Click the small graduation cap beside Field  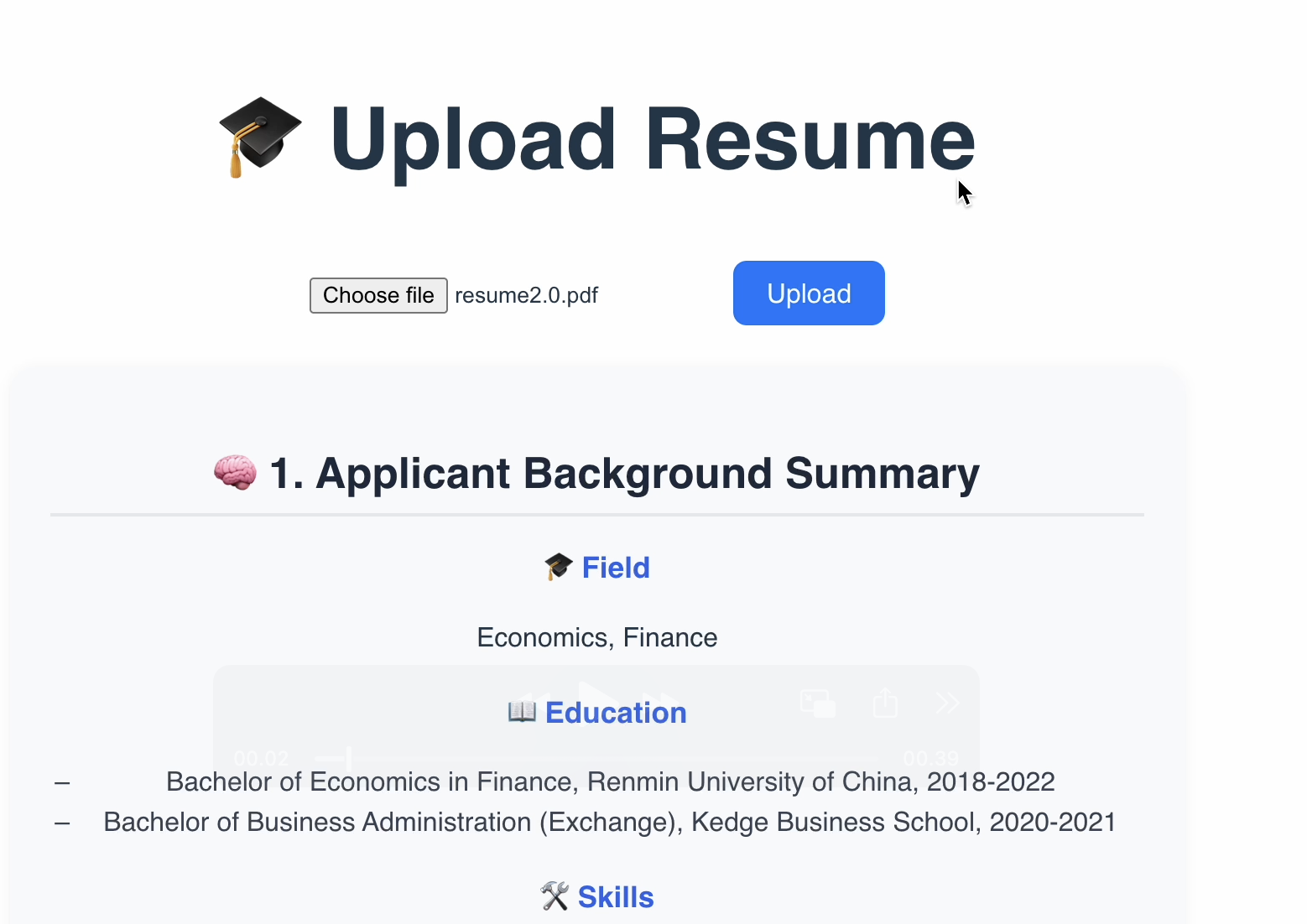pyautogui.click(x=558, y=567)
